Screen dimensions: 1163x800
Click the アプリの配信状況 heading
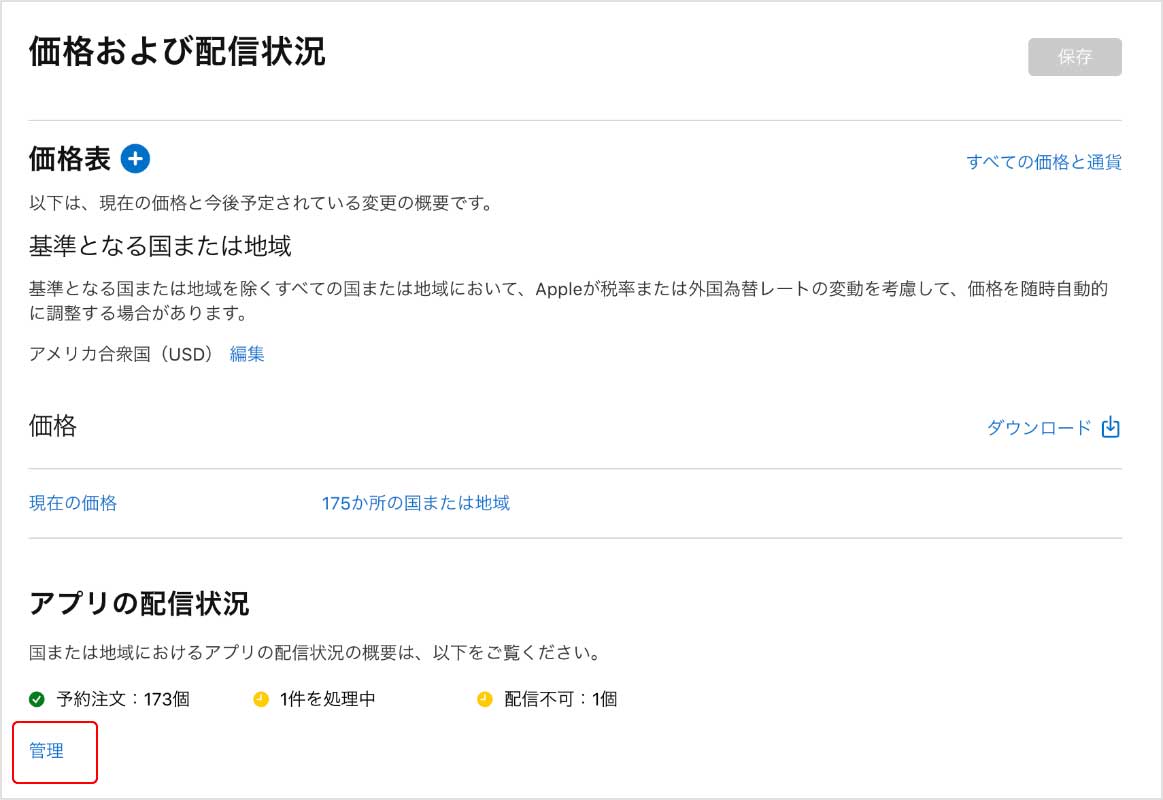point(139,604)
